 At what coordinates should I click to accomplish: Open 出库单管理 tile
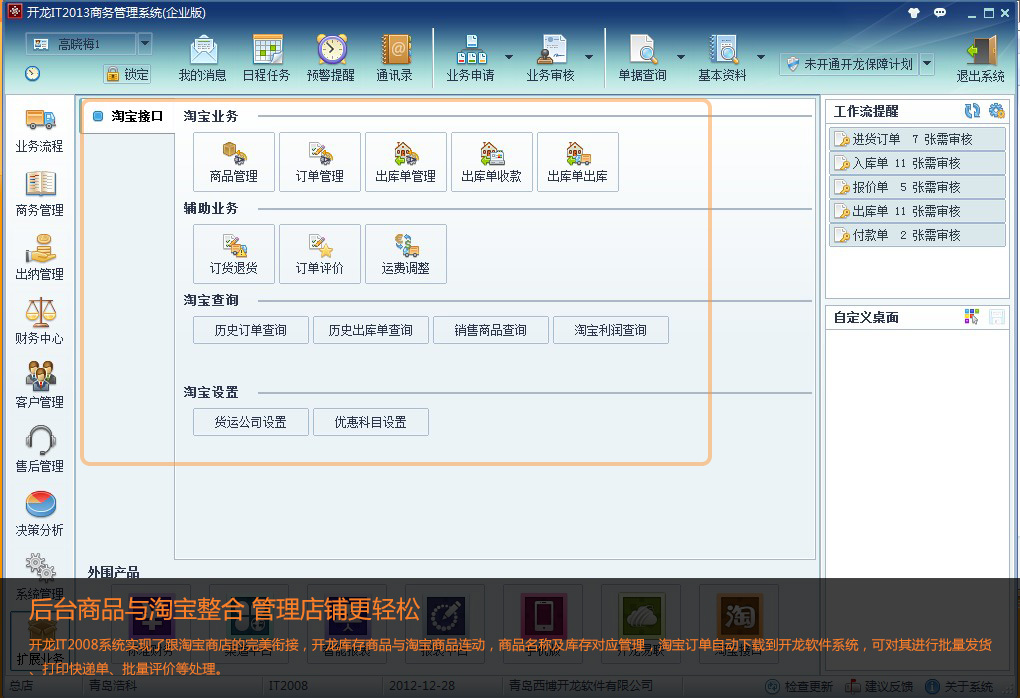pos(406,162)
